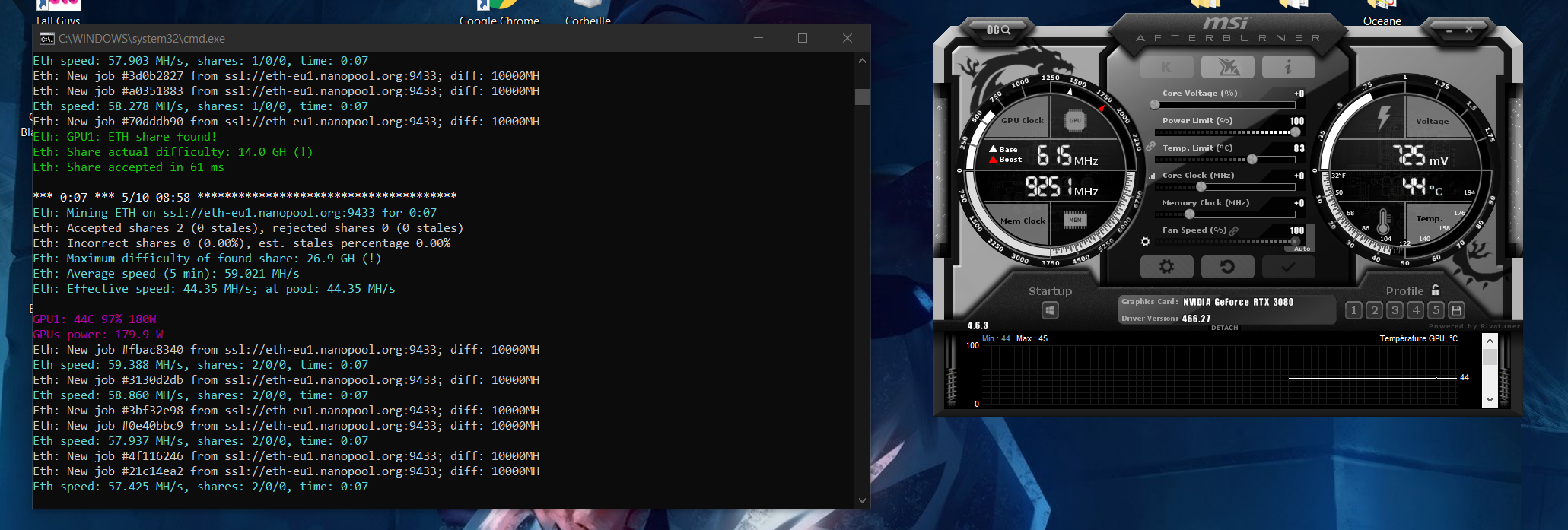
Task: Click "GPU1: 44C 97% 180W" line
Action: [x=94, y=319]
